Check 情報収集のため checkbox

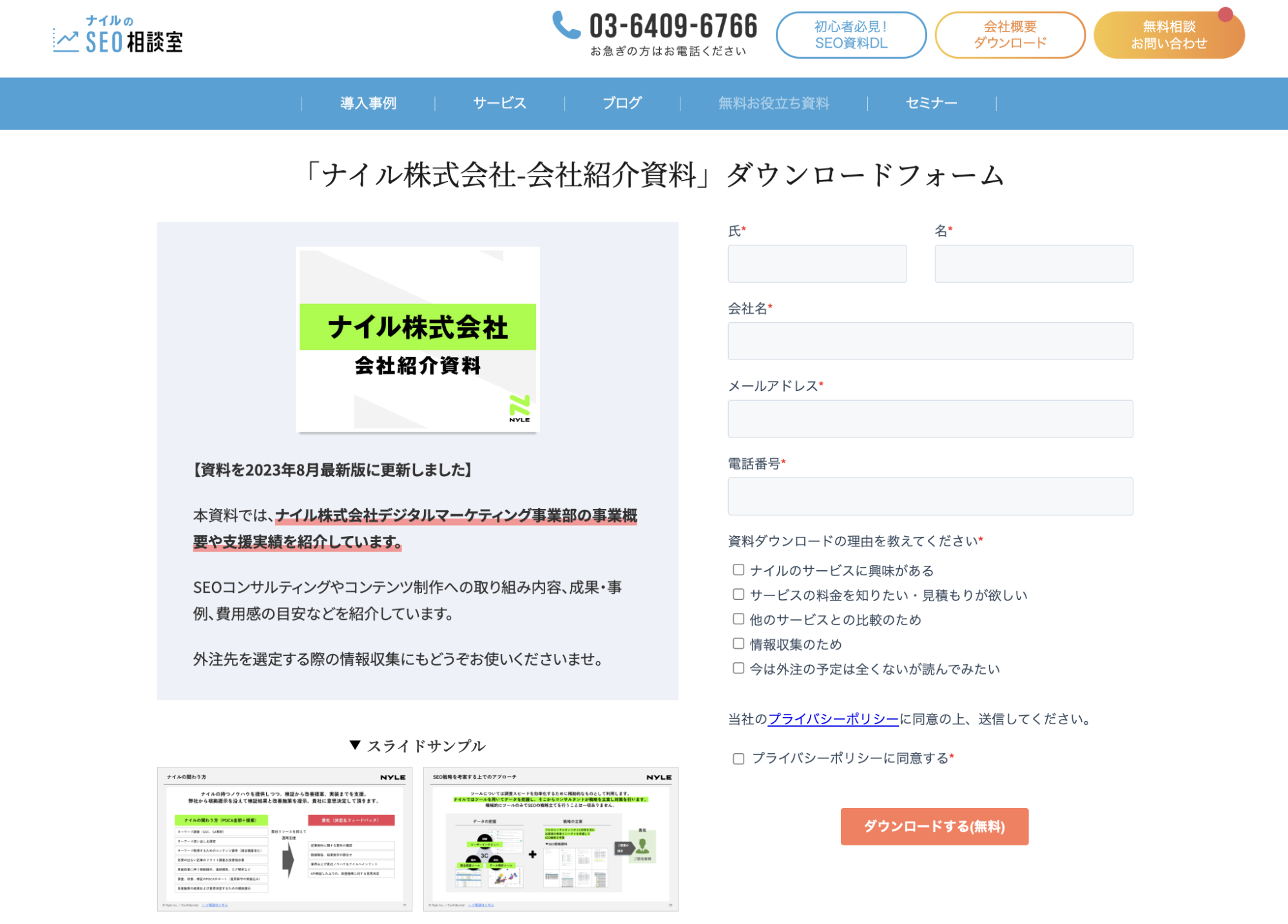(738, 643)
